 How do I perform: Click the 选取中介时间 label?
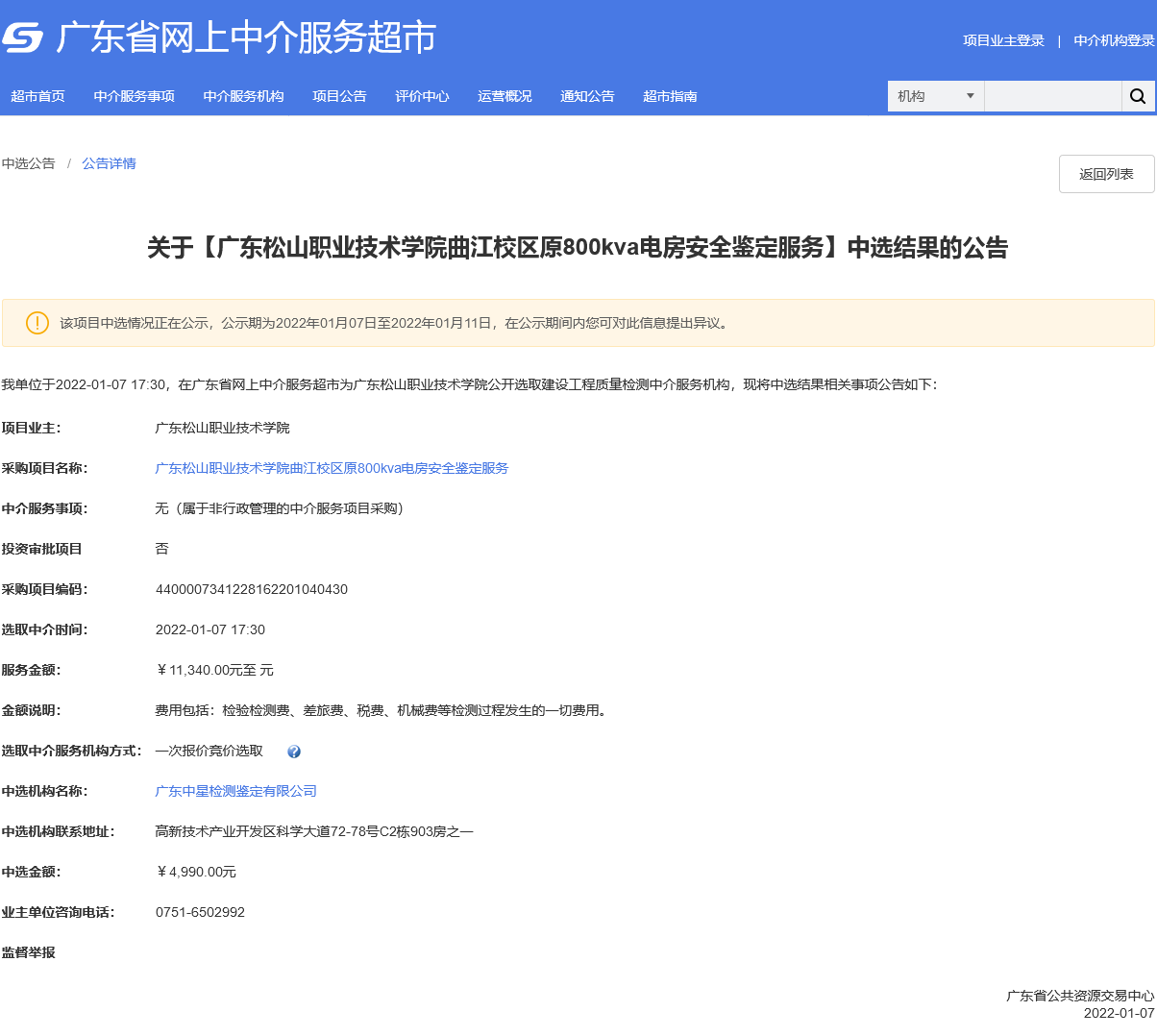coord(44,629)
